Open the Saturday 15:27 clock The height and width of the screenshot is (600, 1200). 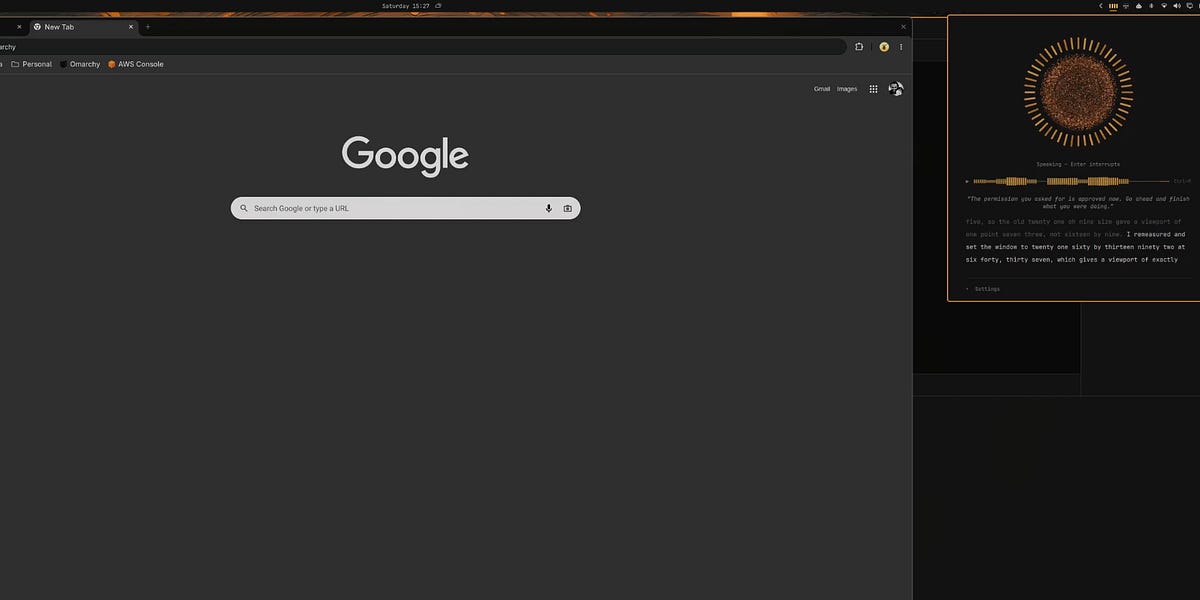406,6
